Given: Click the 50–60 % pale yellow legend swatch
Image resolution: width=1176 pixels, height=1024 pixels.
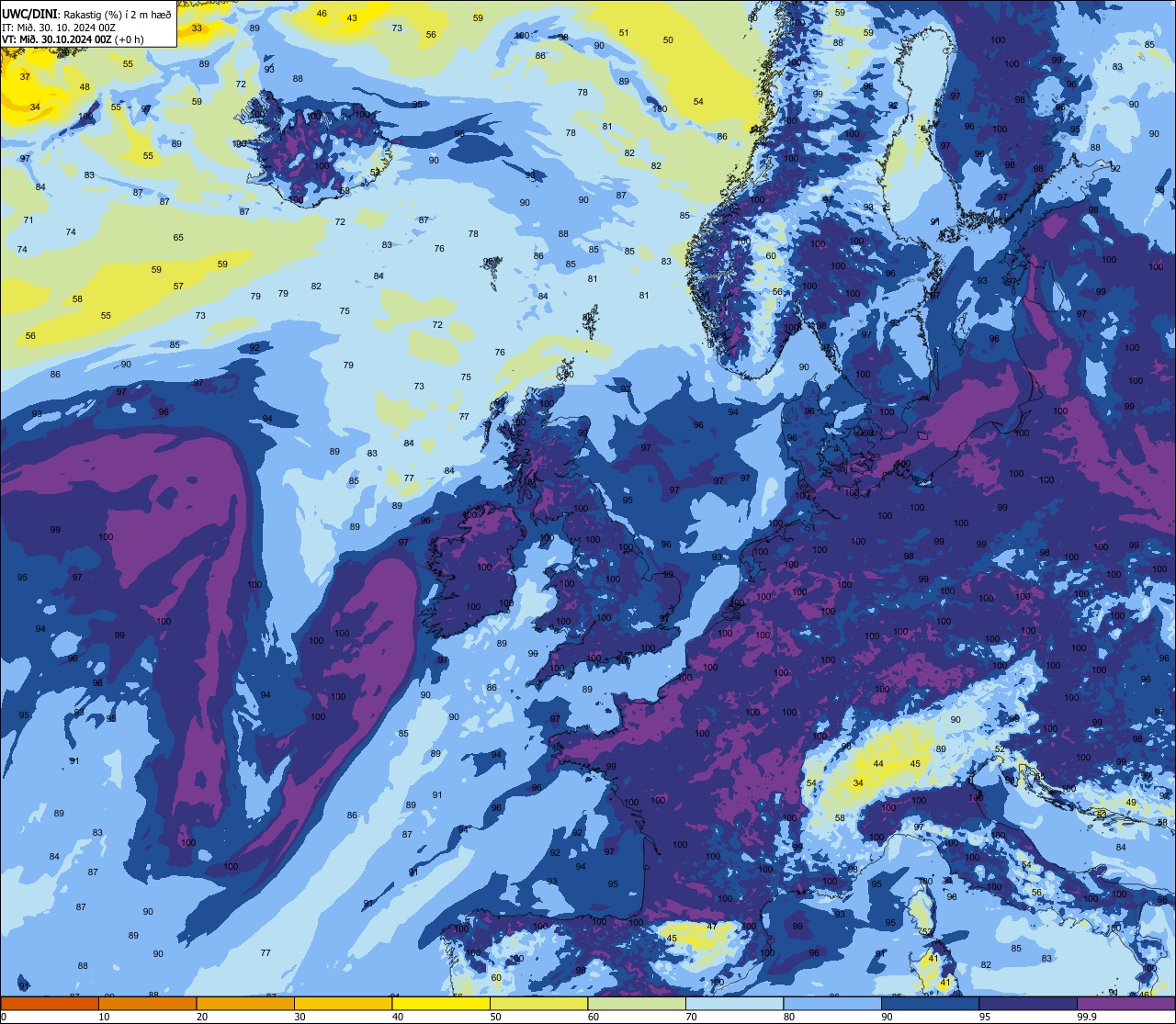Looking at the screenshot, I should 538,1003.
